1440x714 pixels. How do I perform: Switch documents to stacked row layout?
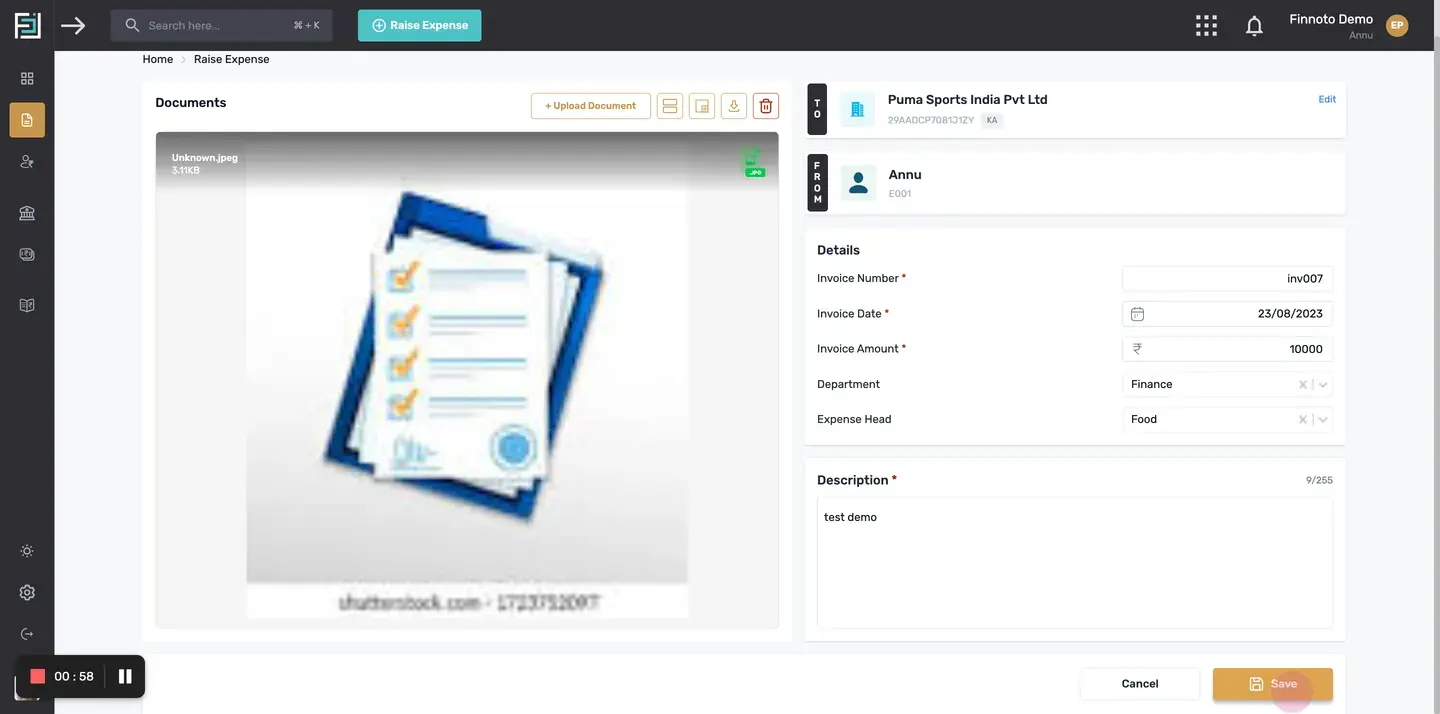tap(670, 106)
